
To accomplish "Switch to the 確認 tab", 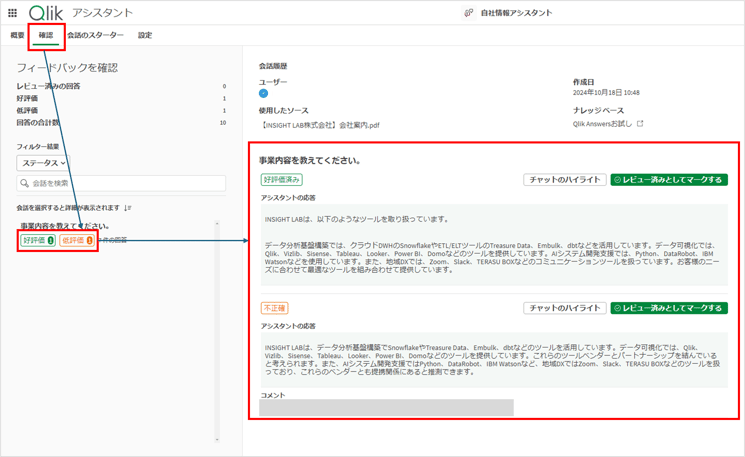I will point(46,35).
